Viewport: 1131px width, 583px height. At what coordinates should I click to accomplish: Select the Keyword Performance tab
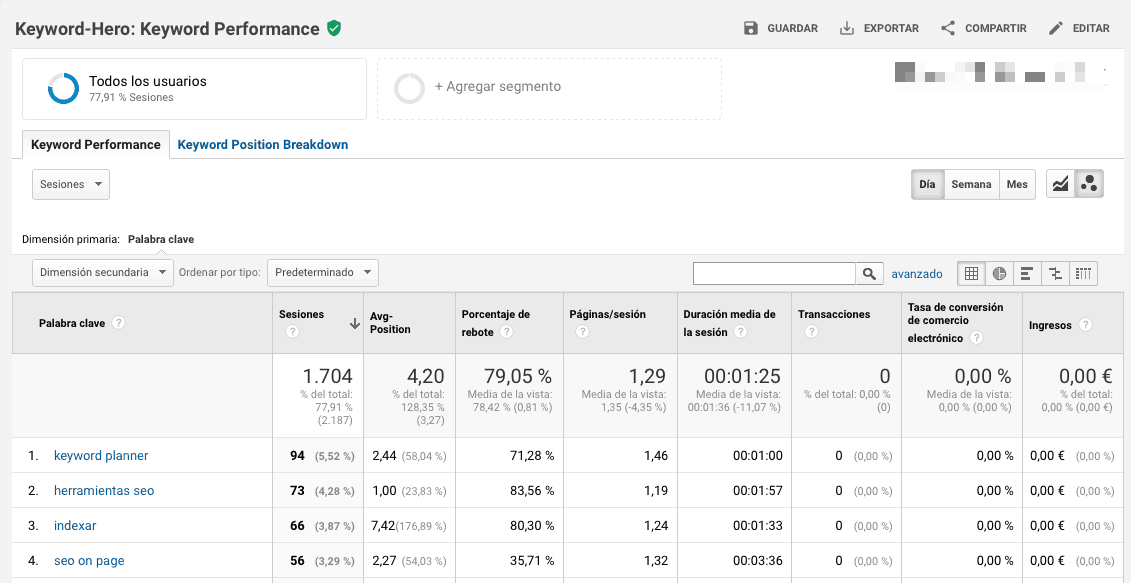(96, 145)
